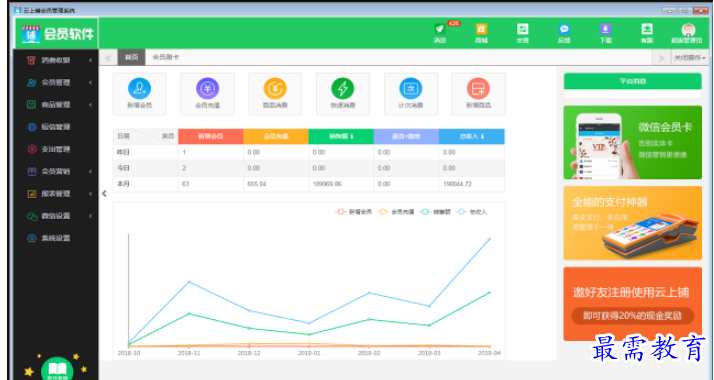The image size is (714, 380).
Task: Click the 微信设置 WeChat icon
Action: pyautogui.click(x=31, y=216)
